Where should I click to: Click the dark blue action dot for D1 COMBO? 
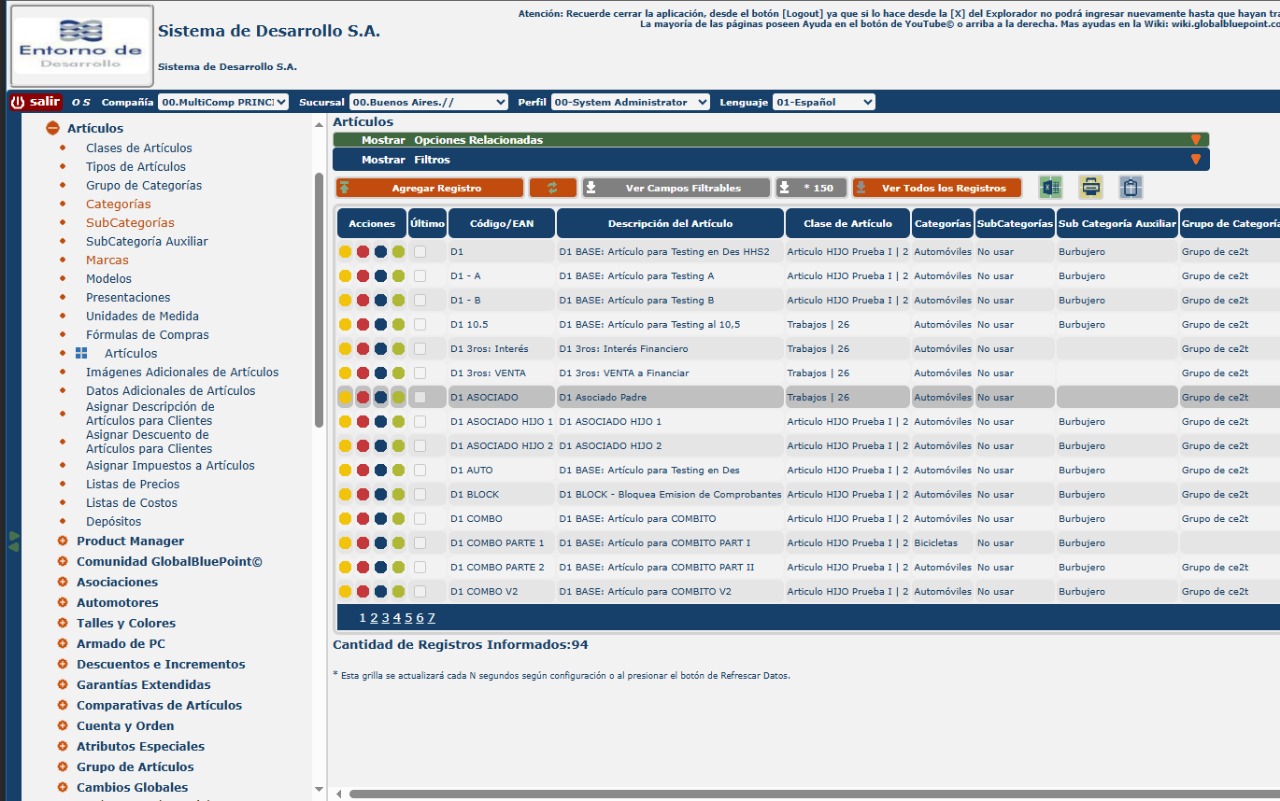(381, 519)
